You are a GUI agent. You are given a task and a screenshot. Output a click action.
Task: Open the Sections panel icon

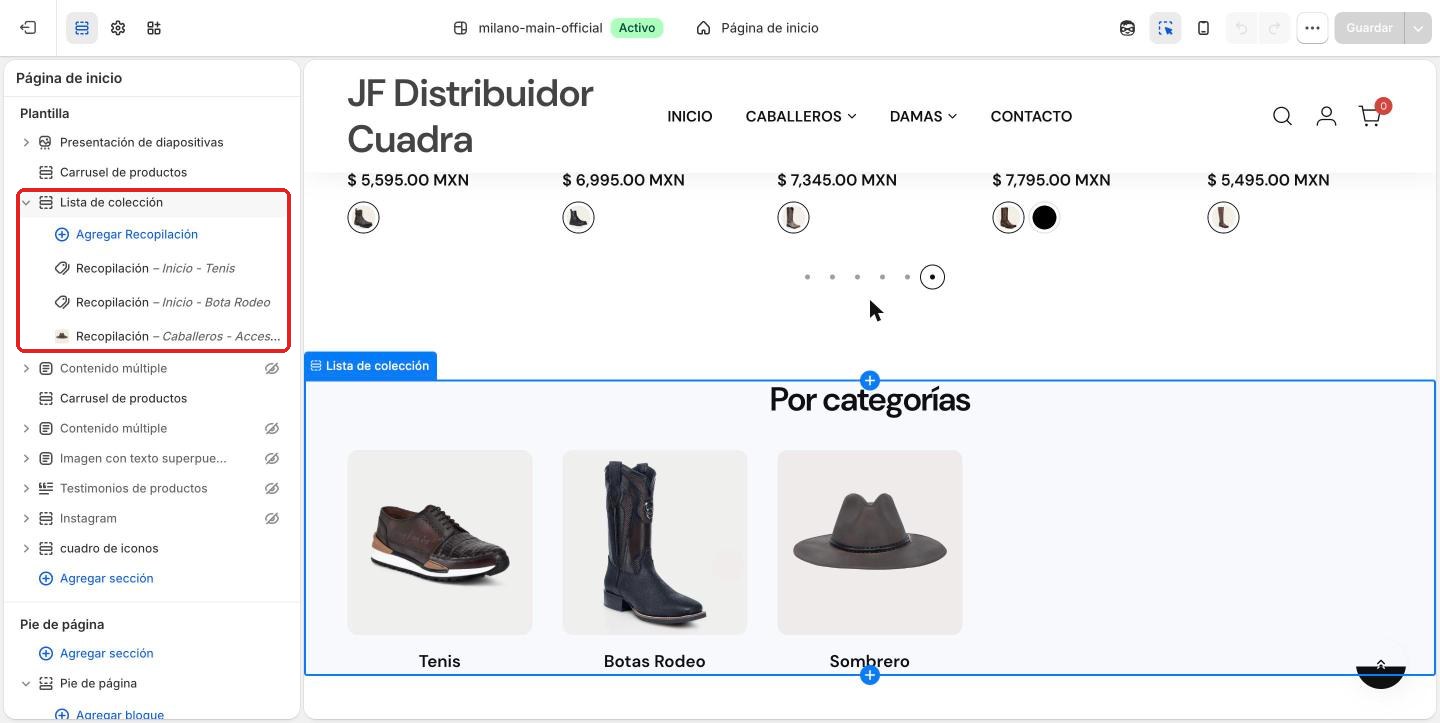click(82, 28)
